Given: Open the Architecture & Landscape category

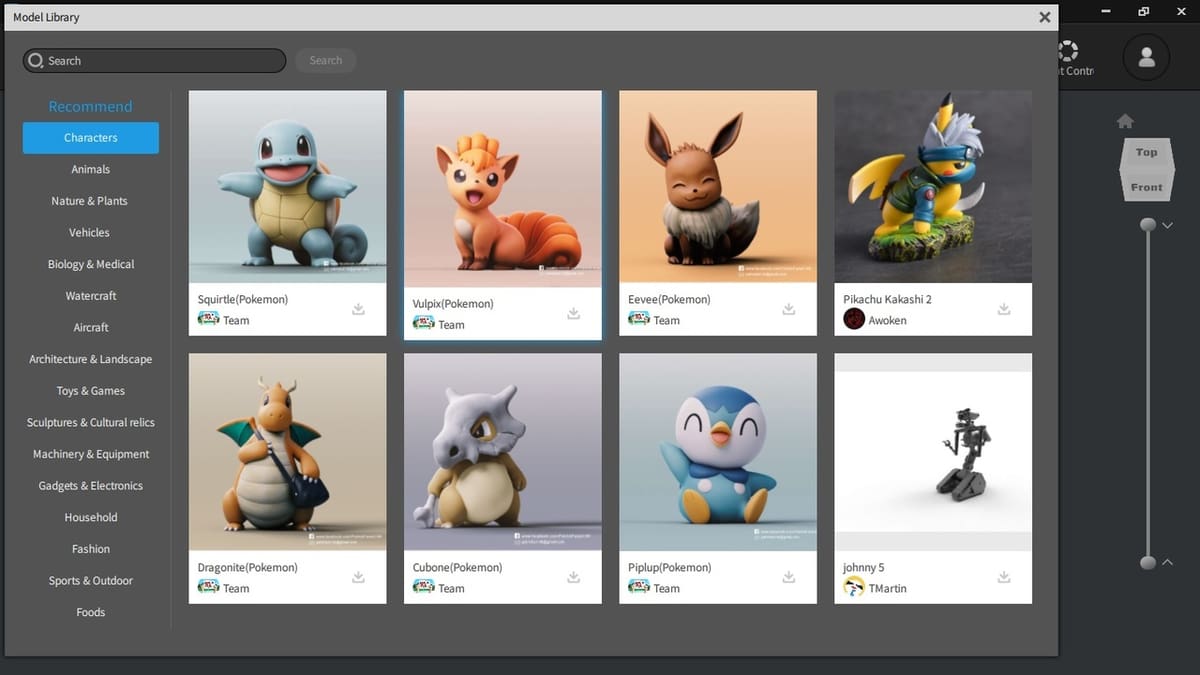Looking at the screenshot, I should (x=91, y=359).
